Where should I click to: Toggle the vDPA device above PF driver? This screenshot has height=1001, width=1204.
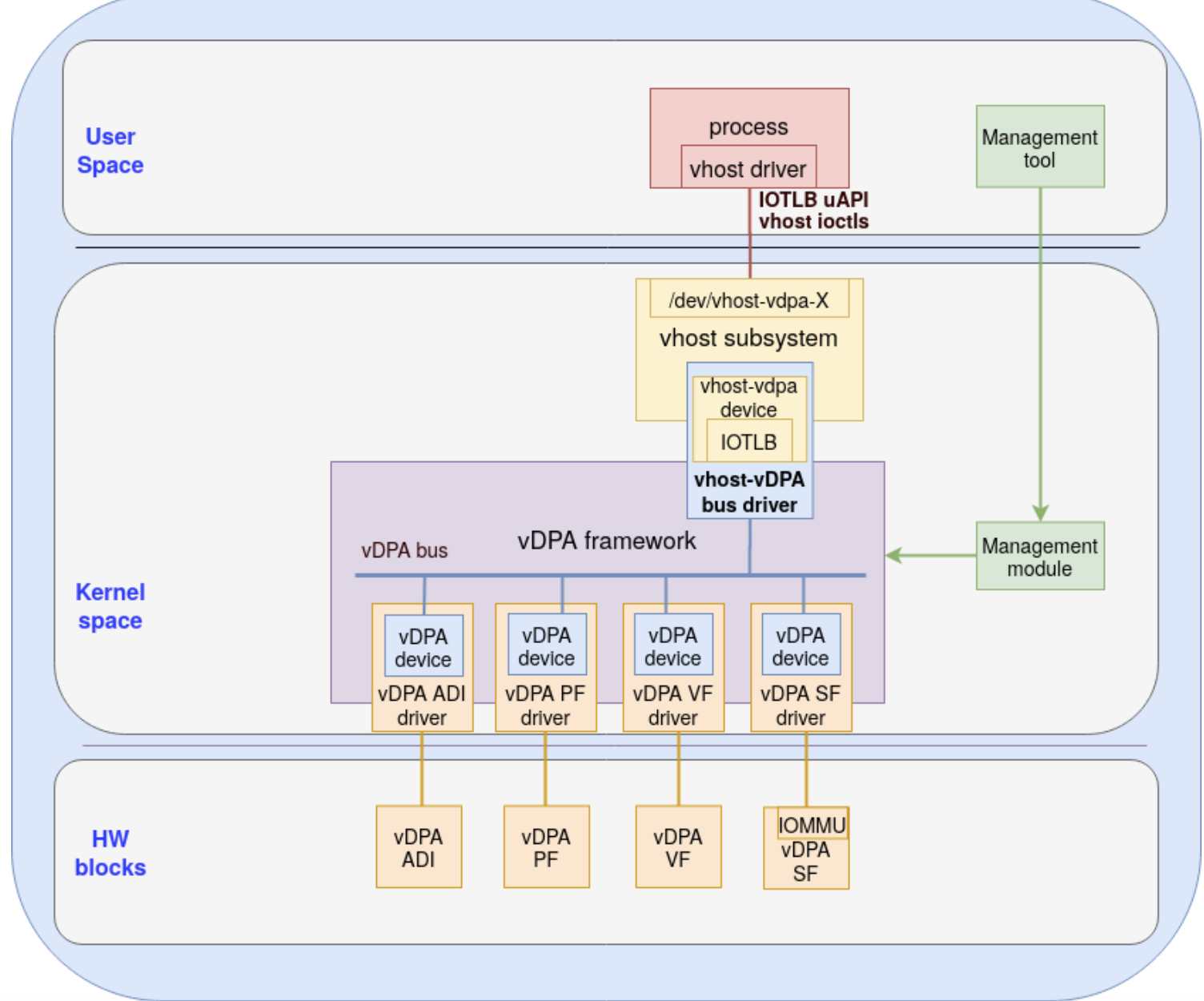click(x=547, y=645)
